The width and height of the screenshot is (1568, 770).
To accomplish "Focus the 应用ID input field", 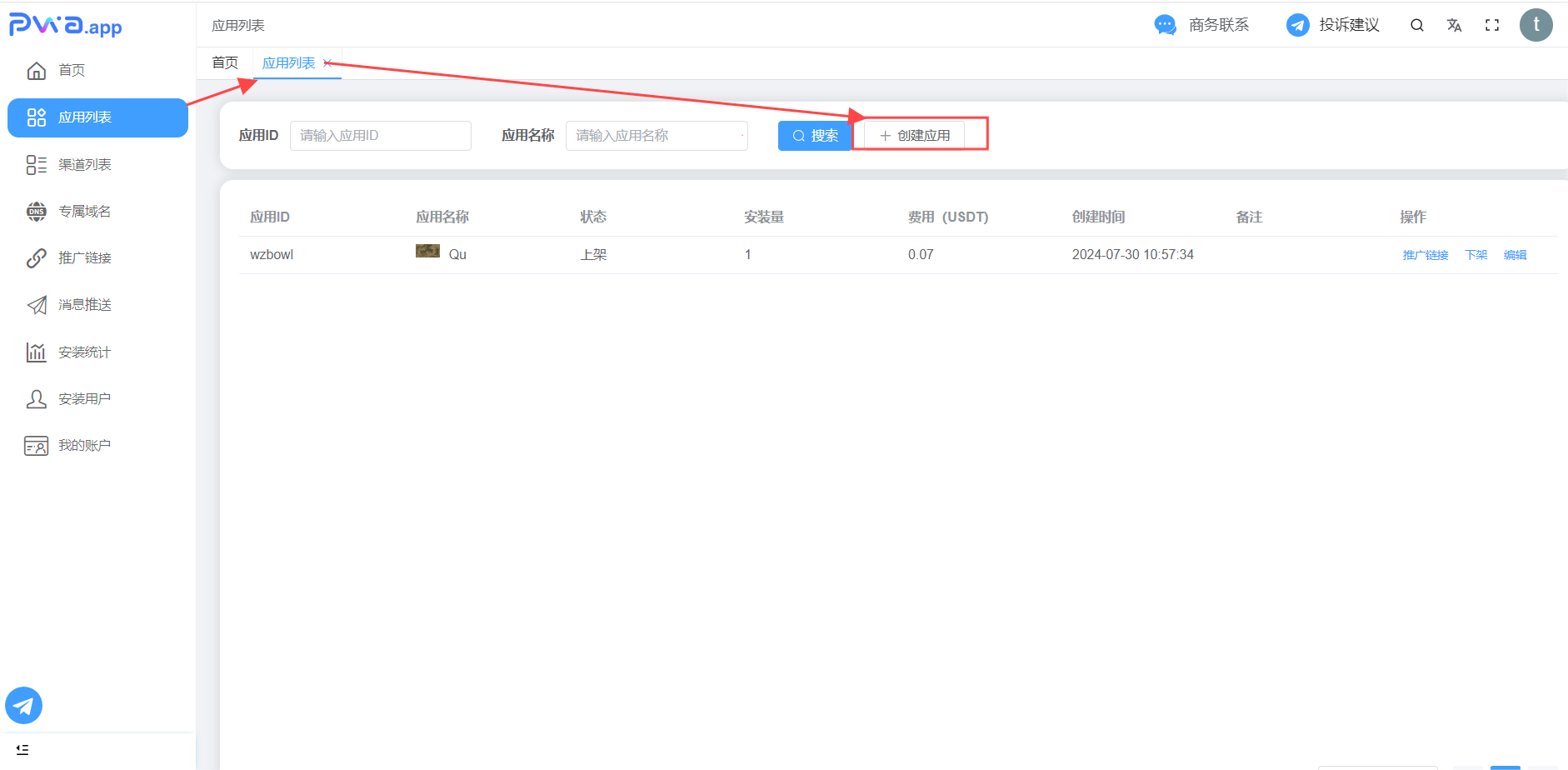I will click(x=380, y=136).
